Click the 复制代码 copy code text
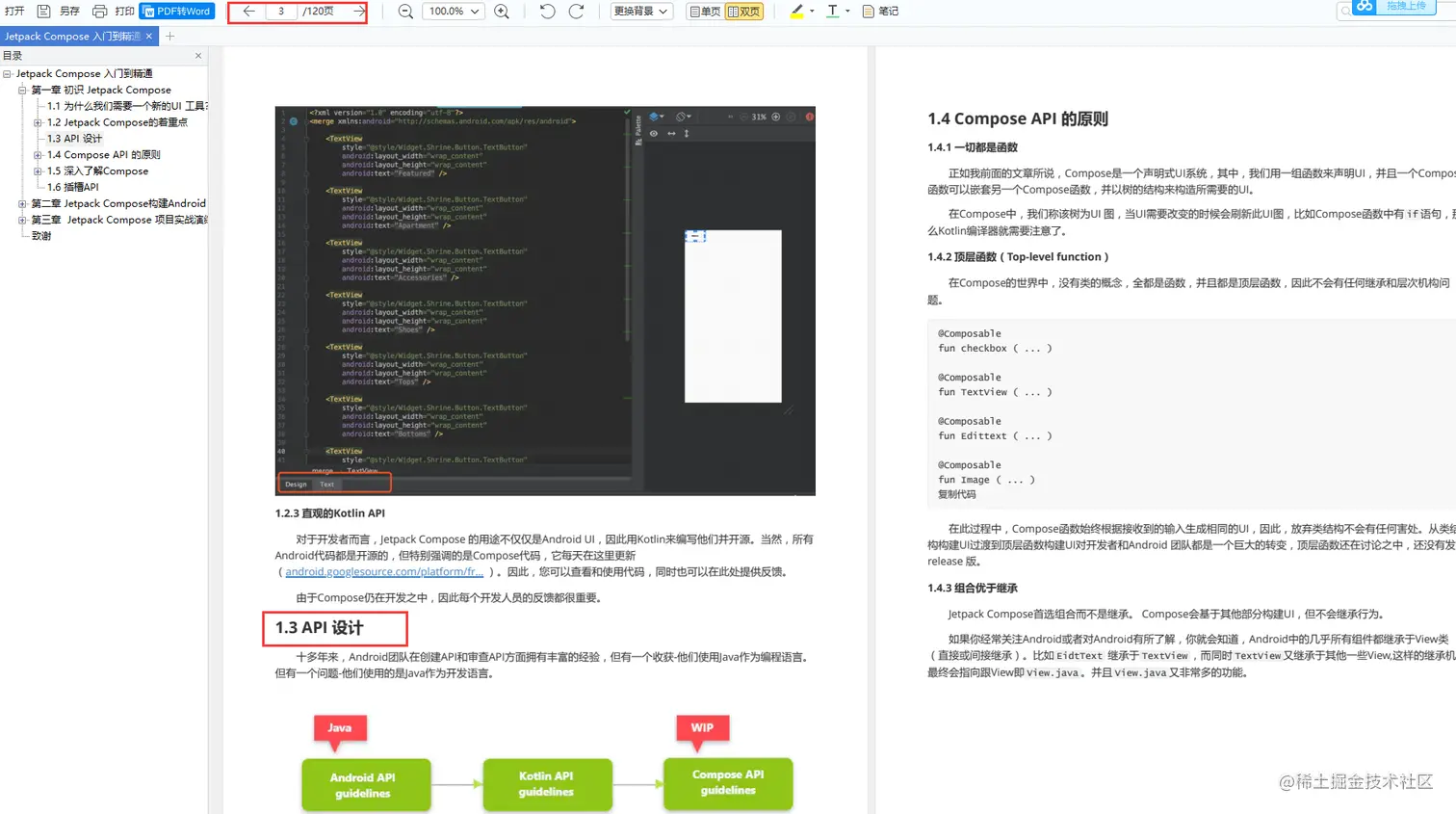This screenshot has height=814, width=1456. pos(957,494)
